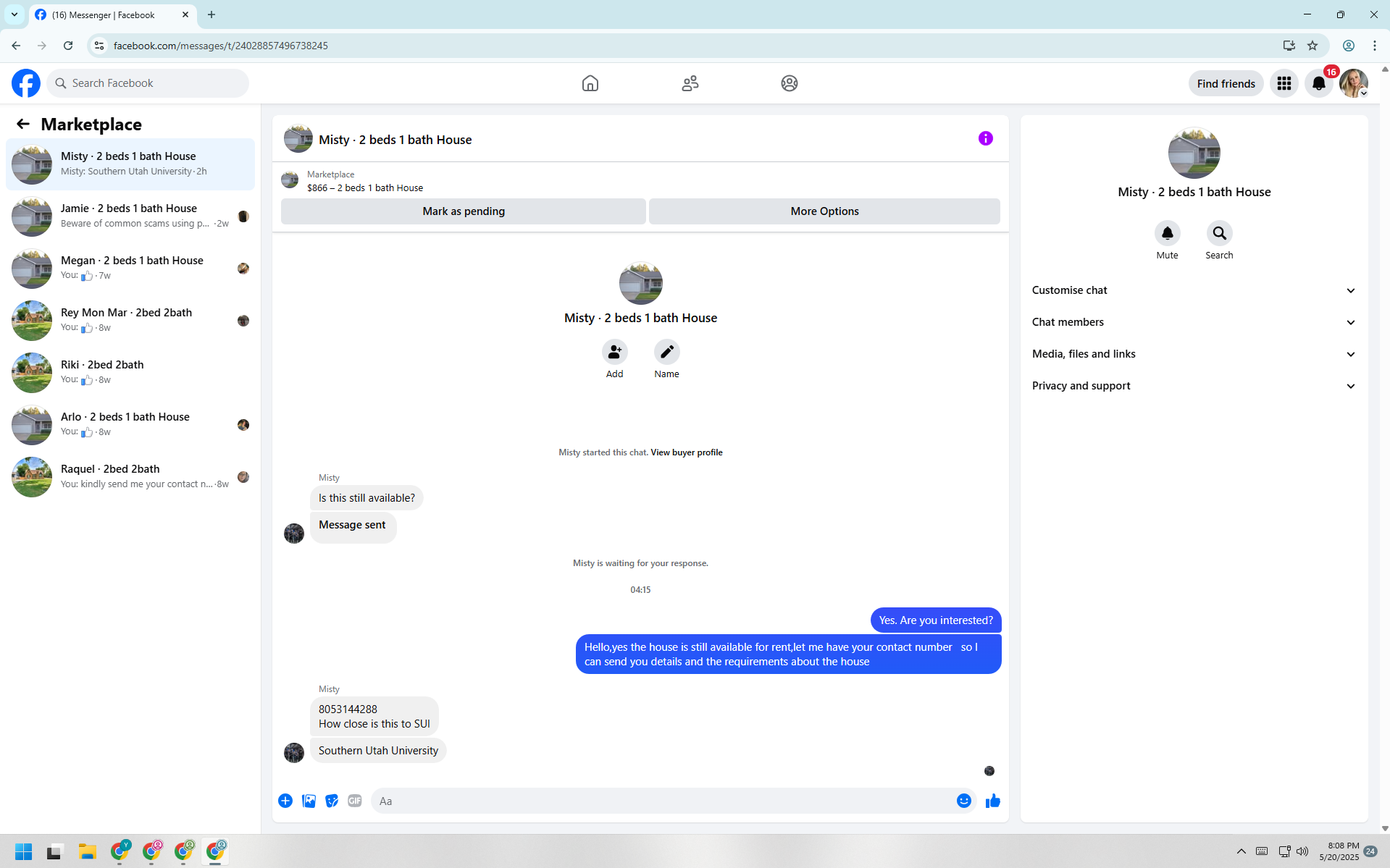
Task: Open the emoji picker in composer
Action: [x=963, y=801]
